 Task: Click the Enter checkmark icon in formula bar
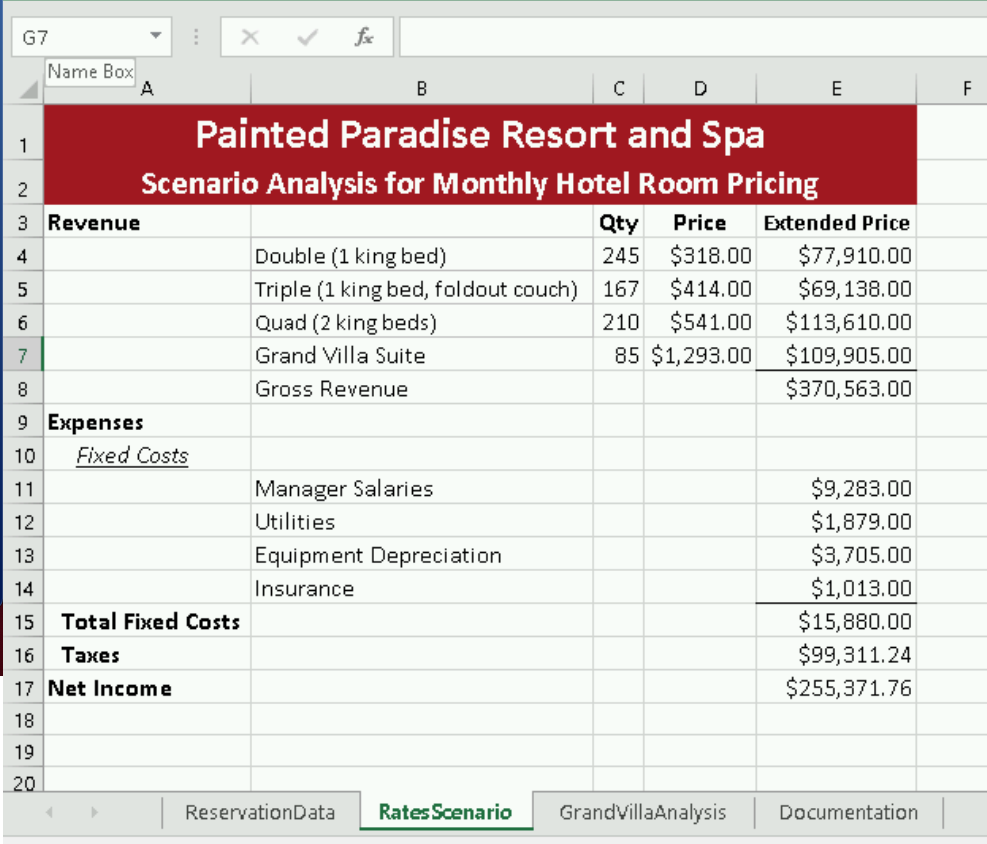click(x=307, y=38)
